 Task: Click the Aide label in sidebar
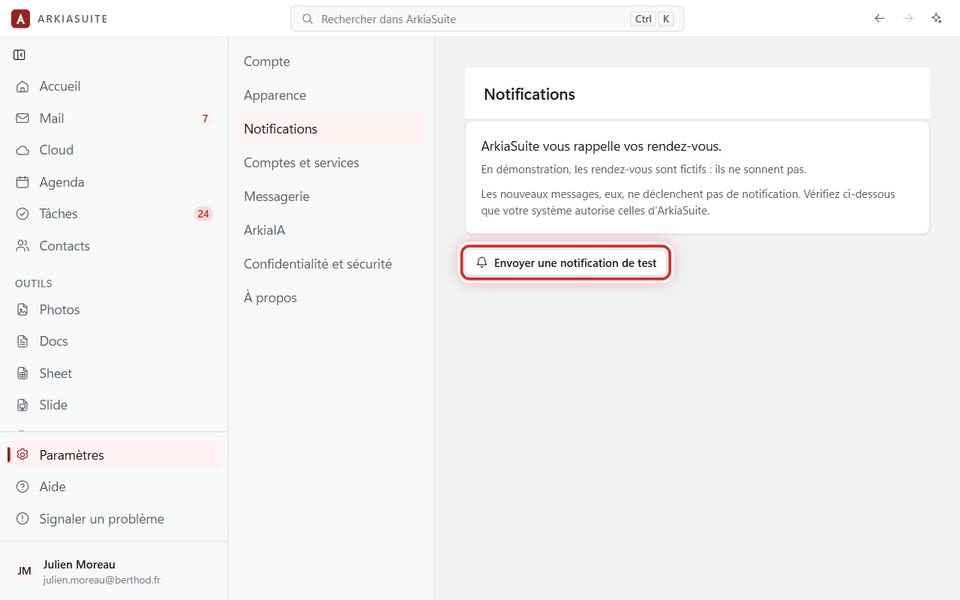(53, 487)
